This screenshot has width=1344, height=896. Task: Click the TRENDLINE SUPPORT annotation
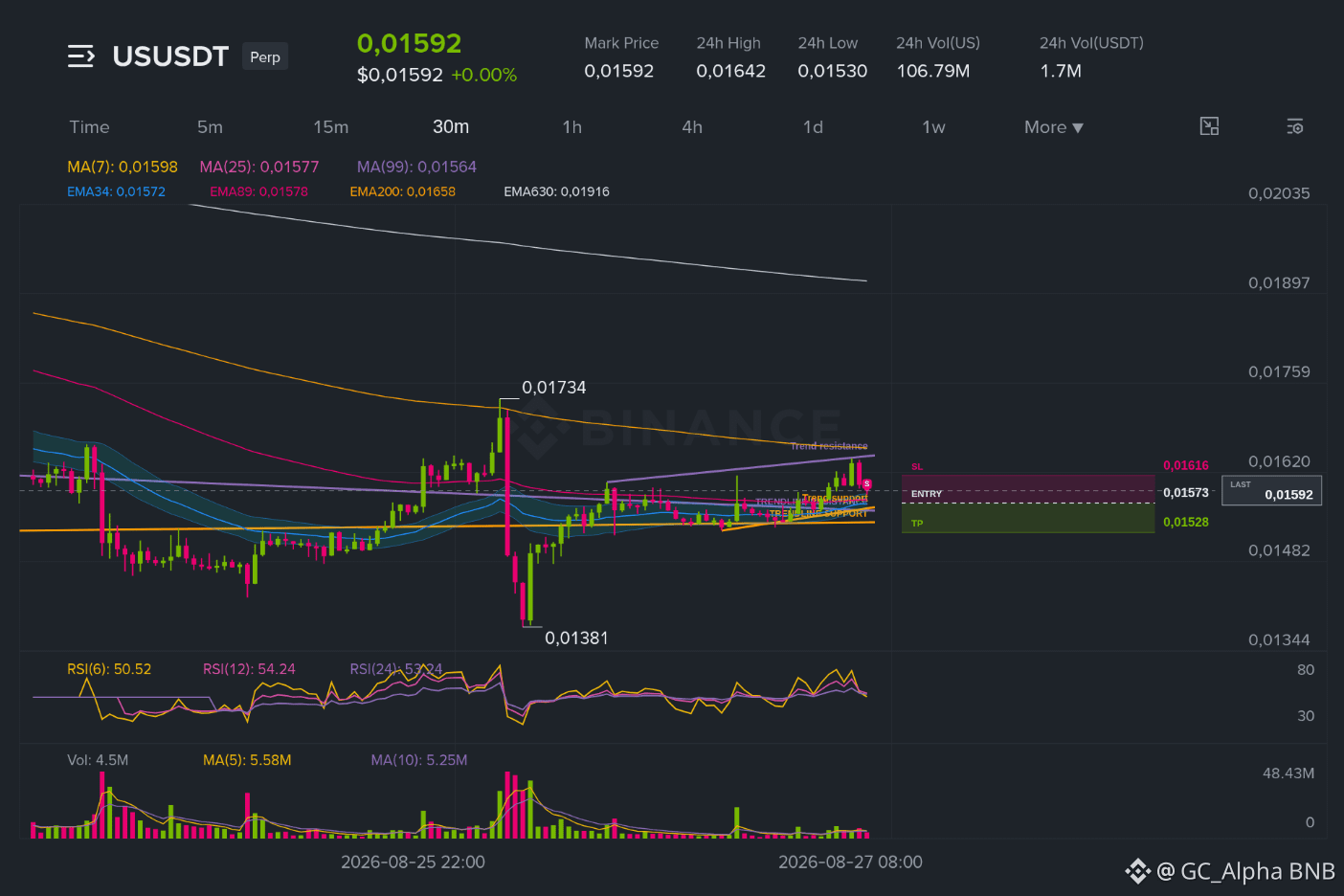(x=819, y=514)
